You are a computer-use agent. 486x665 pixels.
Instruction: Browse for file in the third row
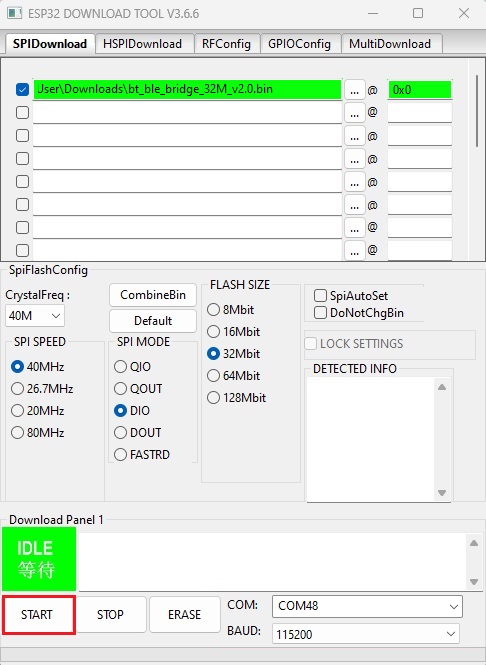(355, 136)
